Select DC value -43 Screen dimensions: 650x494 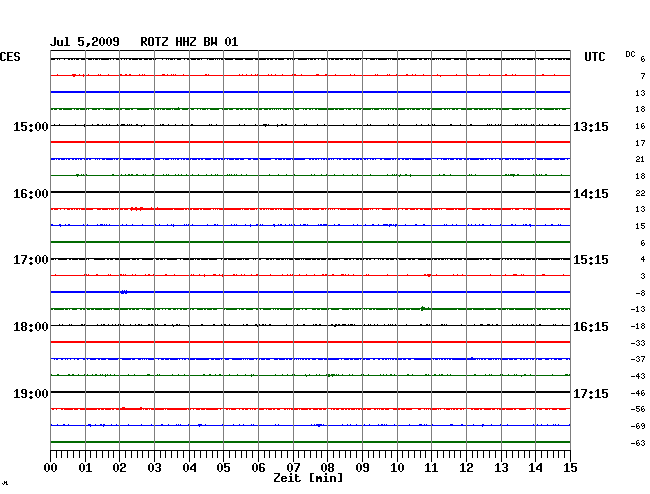point(638,376)
